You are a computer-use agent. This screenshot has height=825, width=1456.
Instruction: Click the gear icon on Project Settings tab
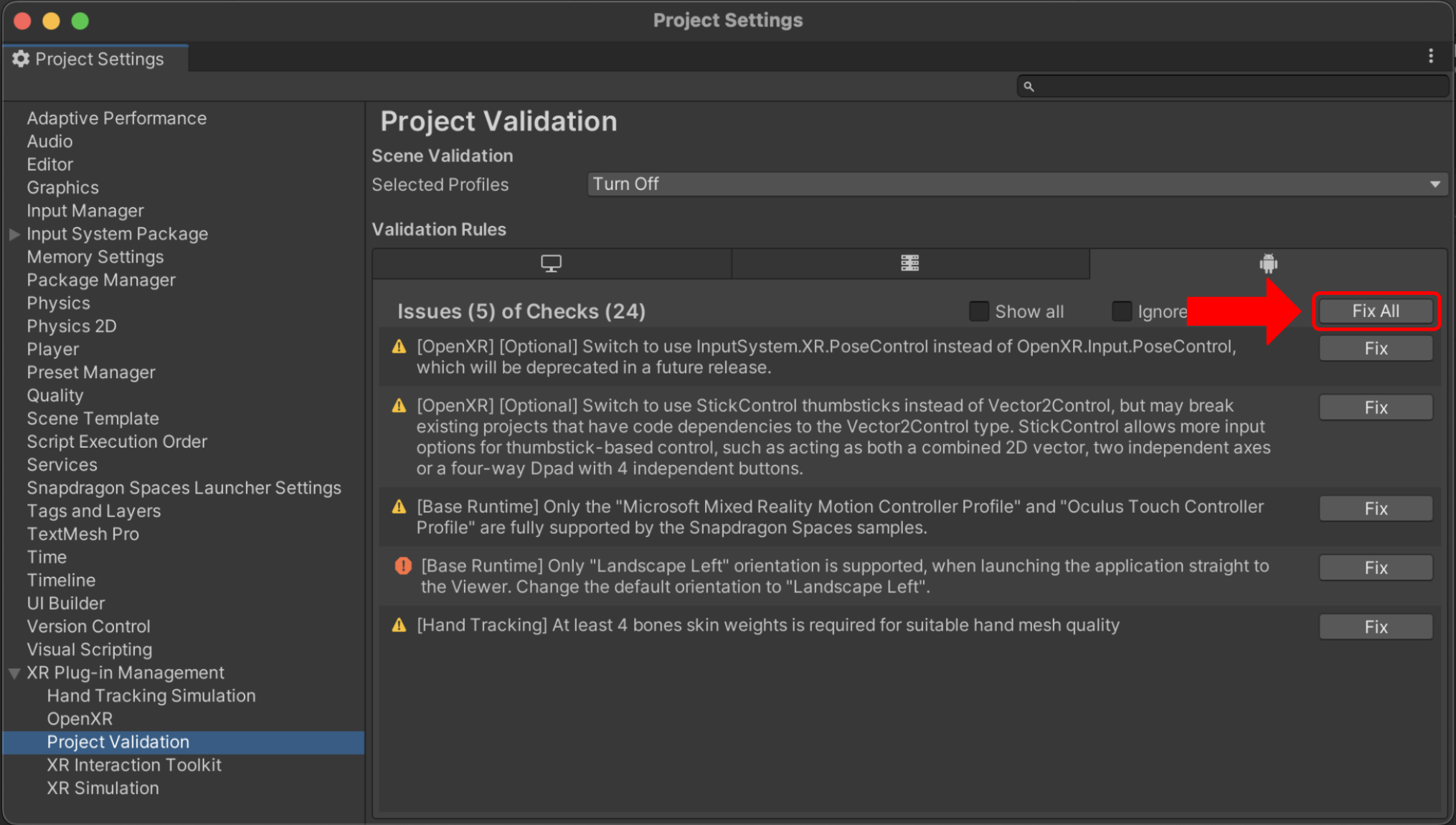tap(21, 59)
